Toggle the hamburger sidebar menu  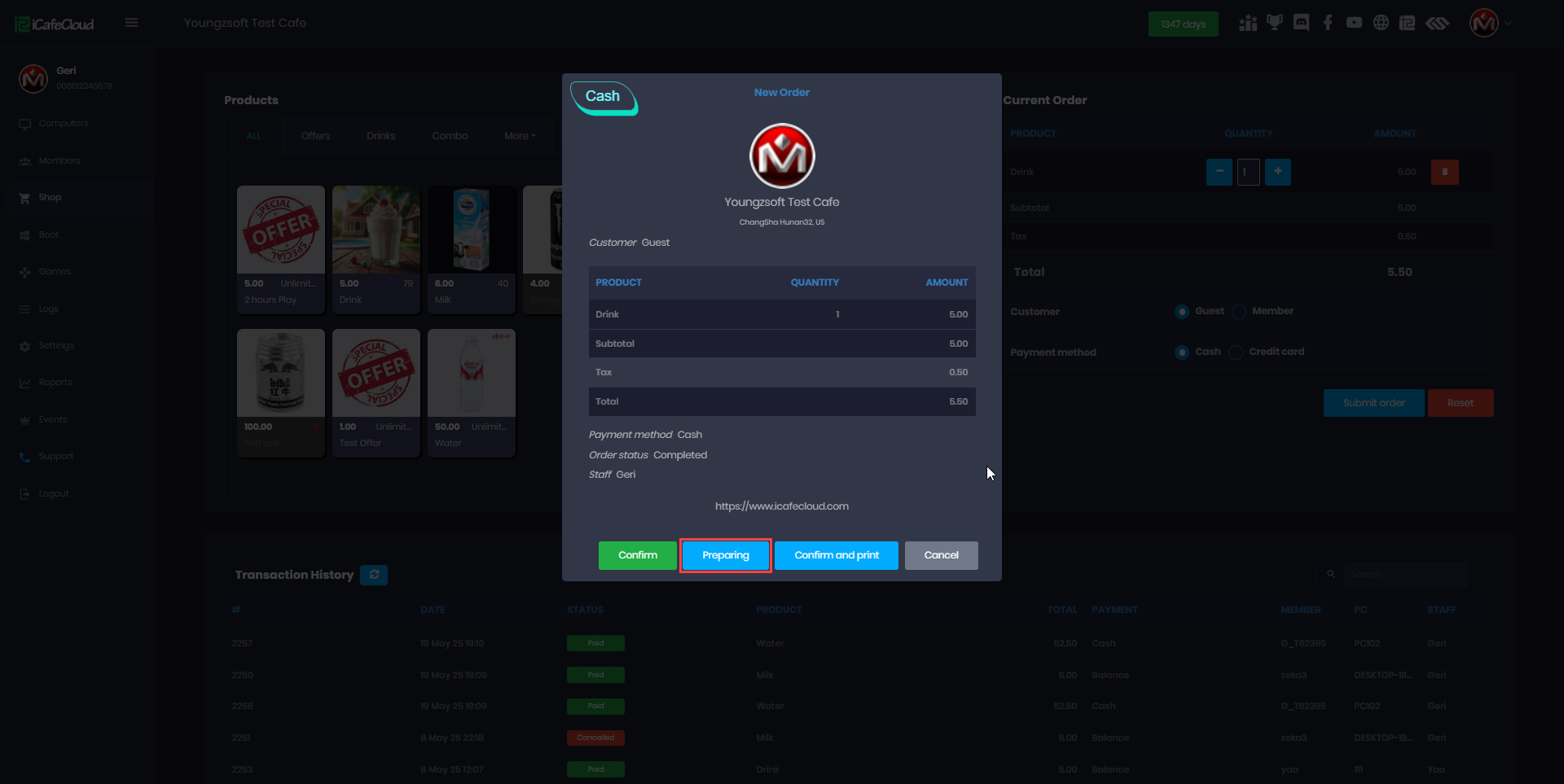131,23
